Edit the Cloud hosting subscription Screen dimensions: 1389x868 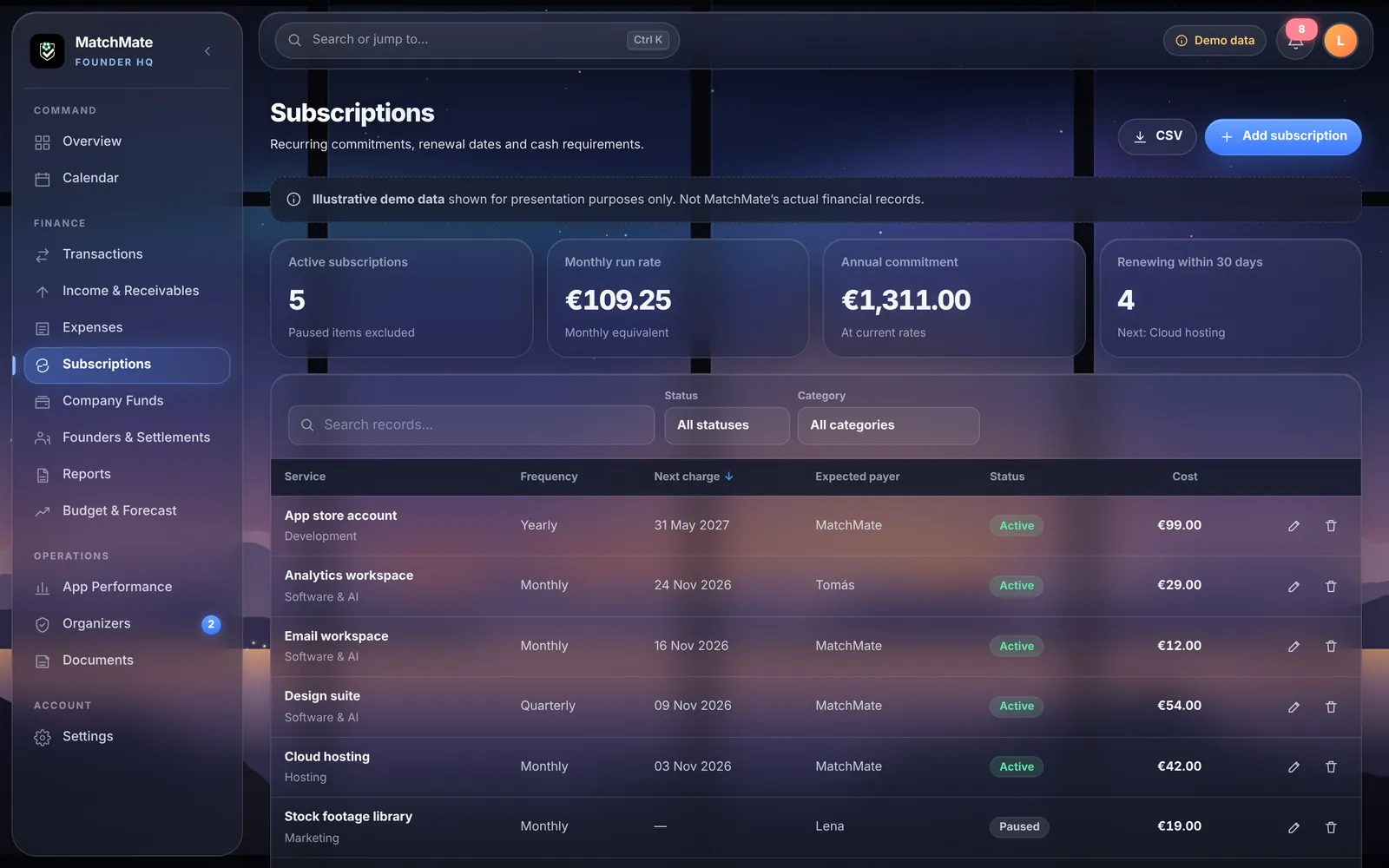point(1294,767)
